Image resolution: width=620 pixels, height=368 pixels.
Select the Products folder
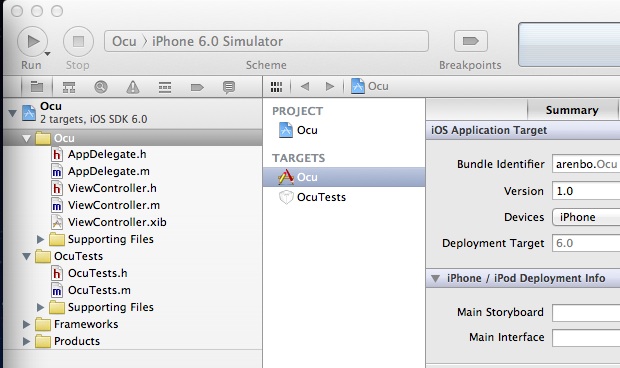[77, 341]
